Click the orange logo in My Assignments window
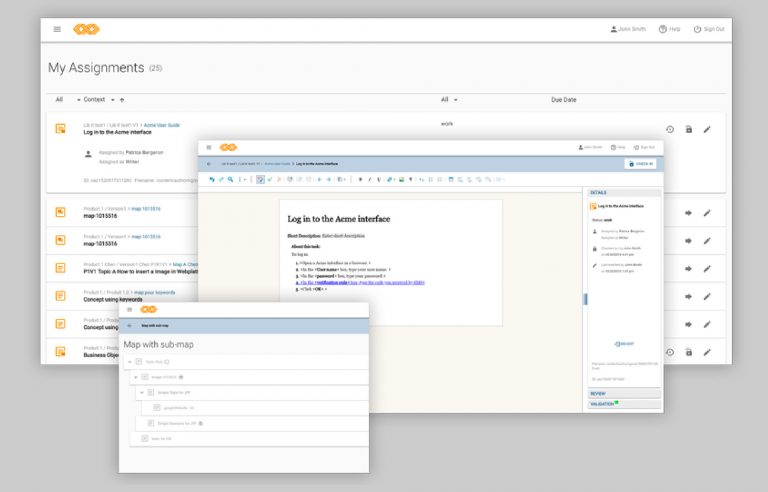Screen dimensions: 768x492 86,29
